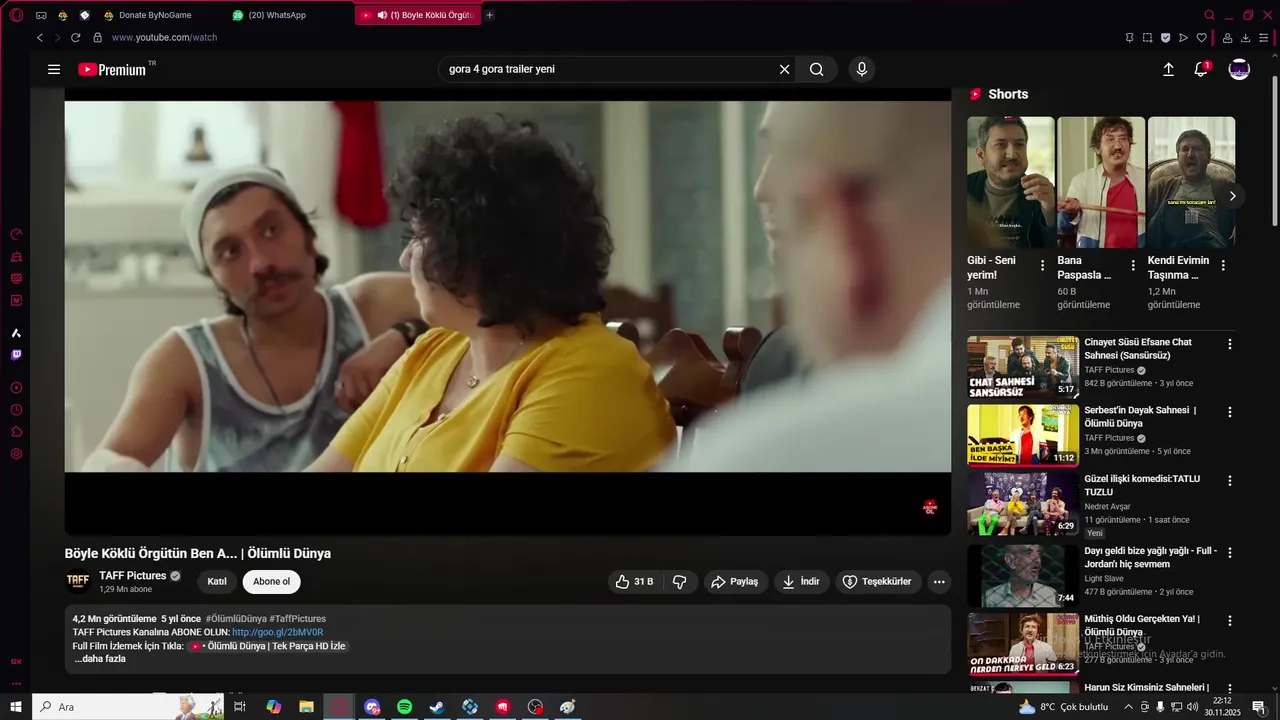Open the notifications bell
This screenshot has height=720, width=1280.
(x=1201, y=69)
